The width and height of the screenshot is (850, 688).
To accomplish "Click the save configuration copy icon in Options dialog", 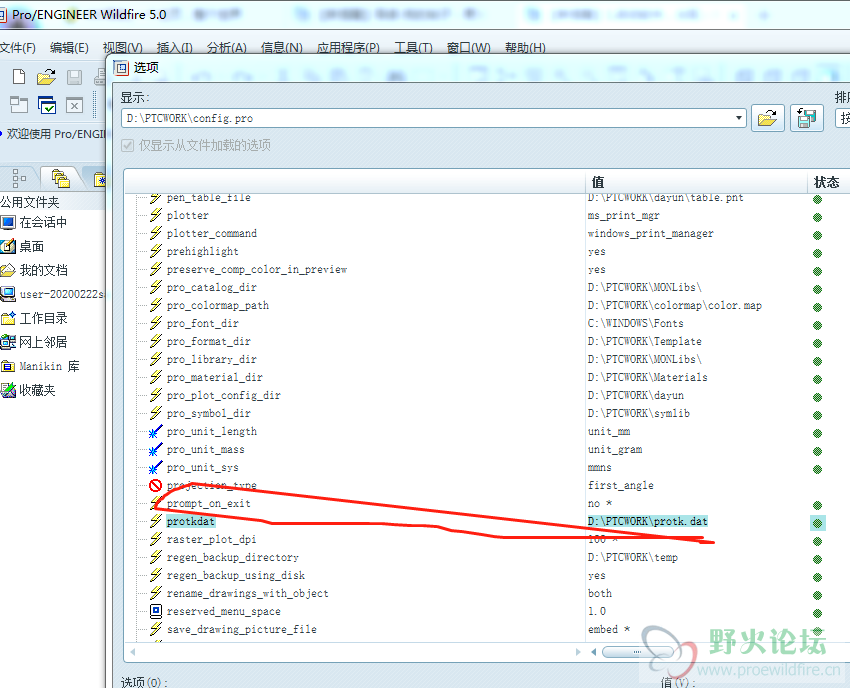I will (x=807, y=118).
